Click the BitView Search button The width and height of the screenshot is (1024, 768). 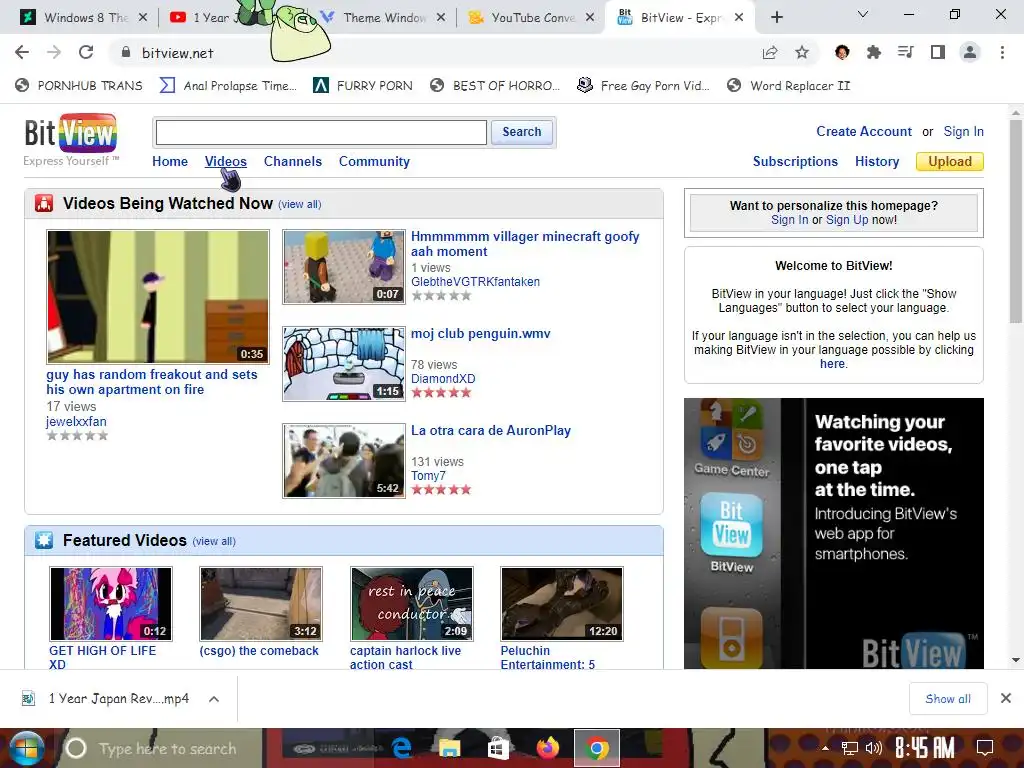click(x=522, y=132)
